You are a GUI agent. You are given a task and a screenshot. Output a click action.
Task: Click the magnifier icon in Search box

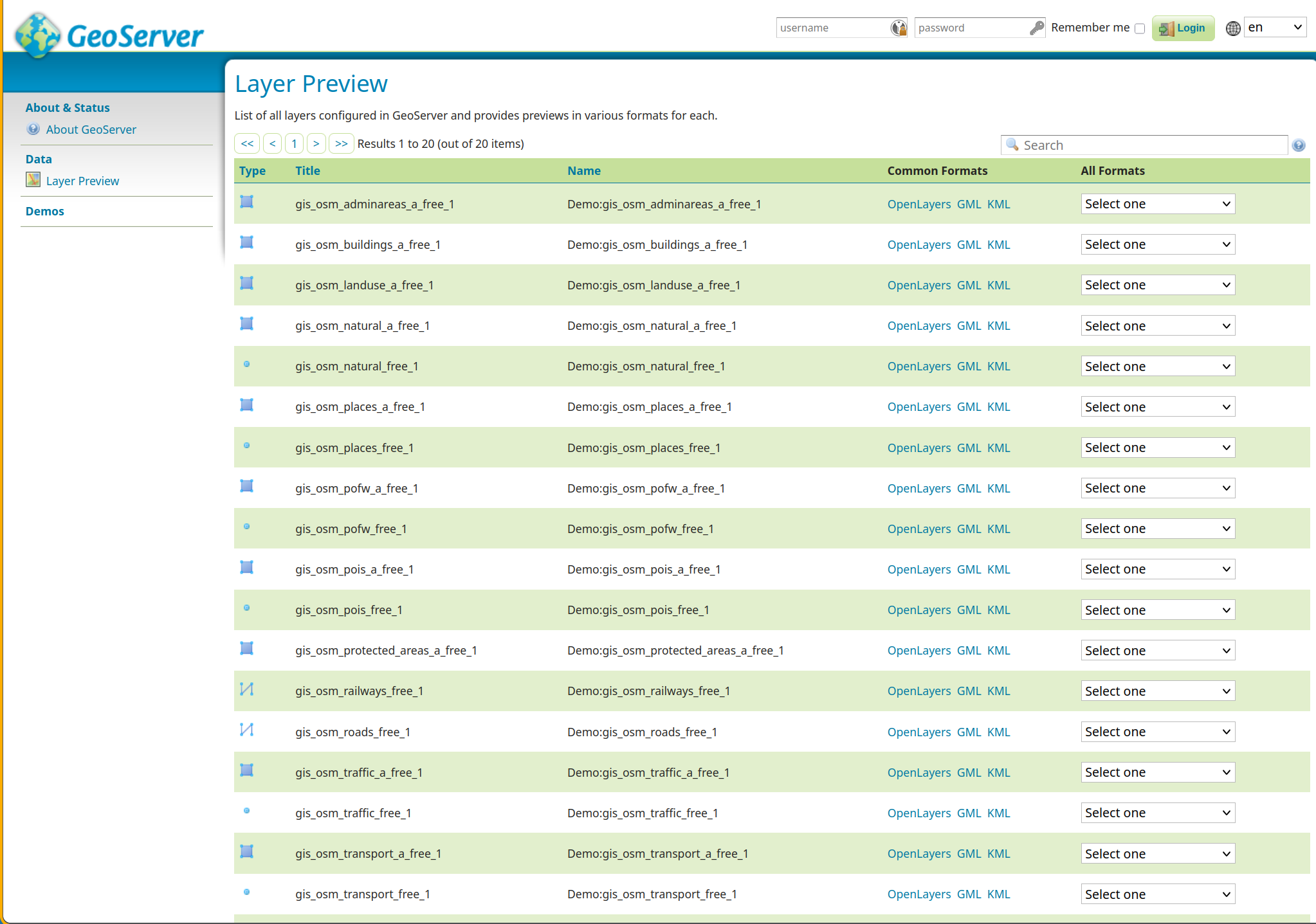[x=1012, y=145]
